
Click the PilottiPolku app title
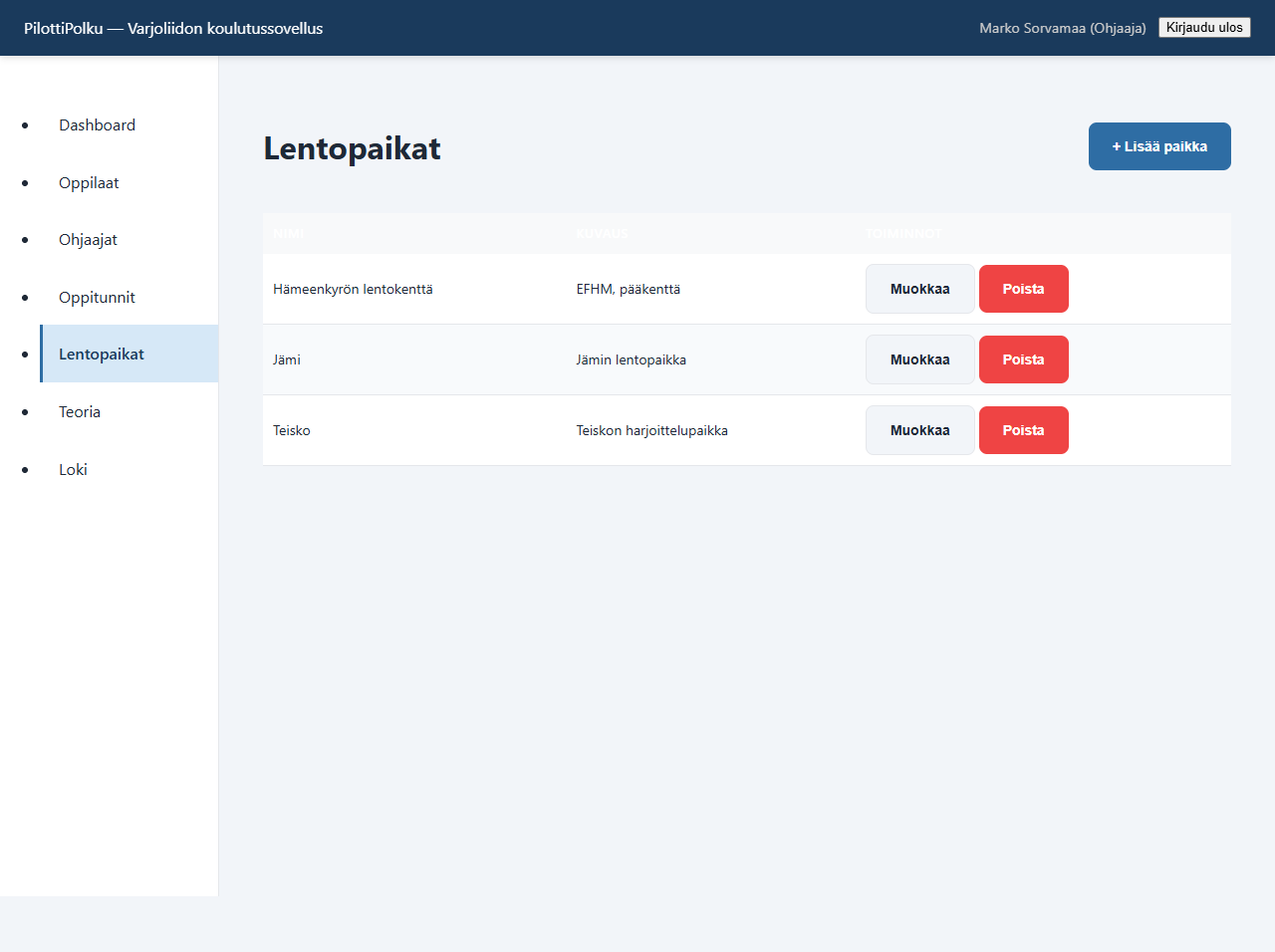tap(173, 28)
